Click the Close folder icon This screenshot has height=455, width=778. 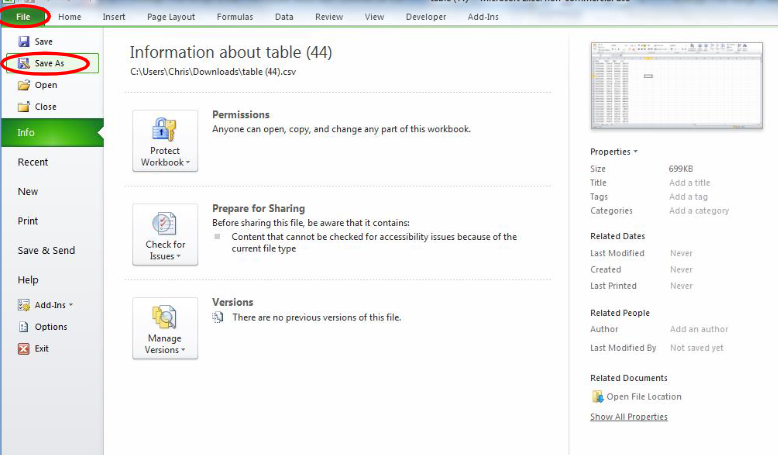(24, 107)
